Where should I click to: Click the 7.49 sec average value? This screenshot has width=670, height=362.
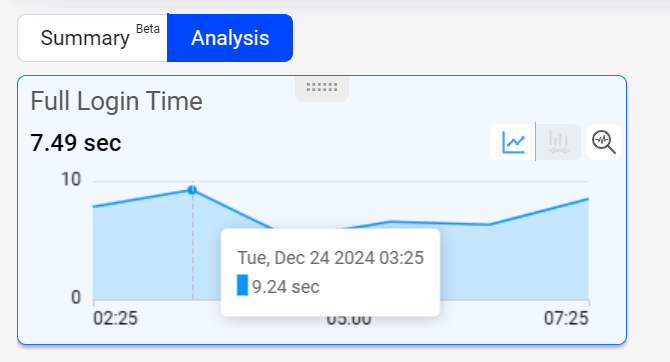coord(76,143)
